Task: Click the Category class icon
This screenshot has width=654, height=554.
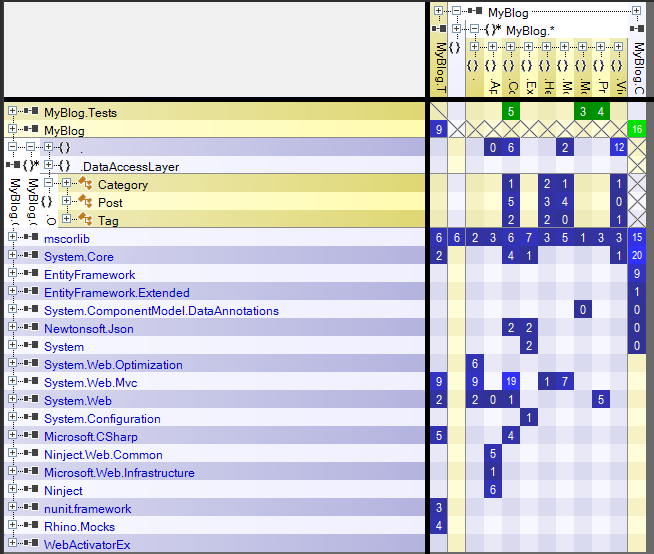Action: pyautogui.click(x=86, y=183)
